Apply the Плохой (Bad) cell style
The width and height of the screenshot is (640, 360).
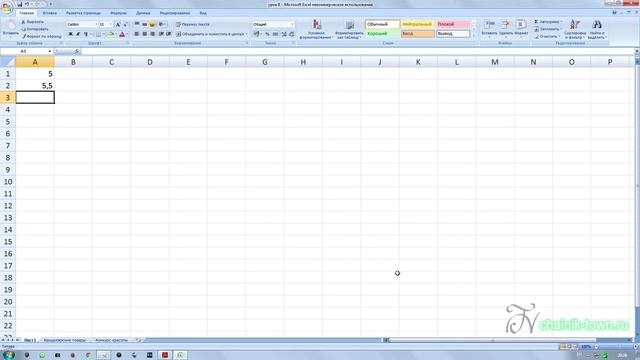(x=453, y=24)
